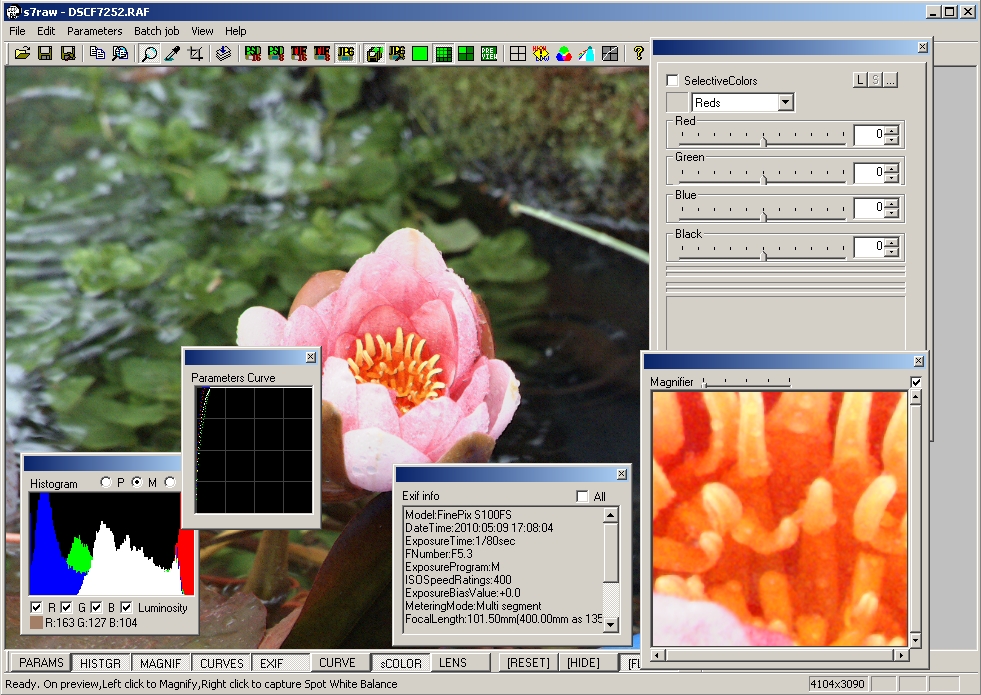Open the File menu
Viewport: 981px width, 695px height.
[17, 31]
